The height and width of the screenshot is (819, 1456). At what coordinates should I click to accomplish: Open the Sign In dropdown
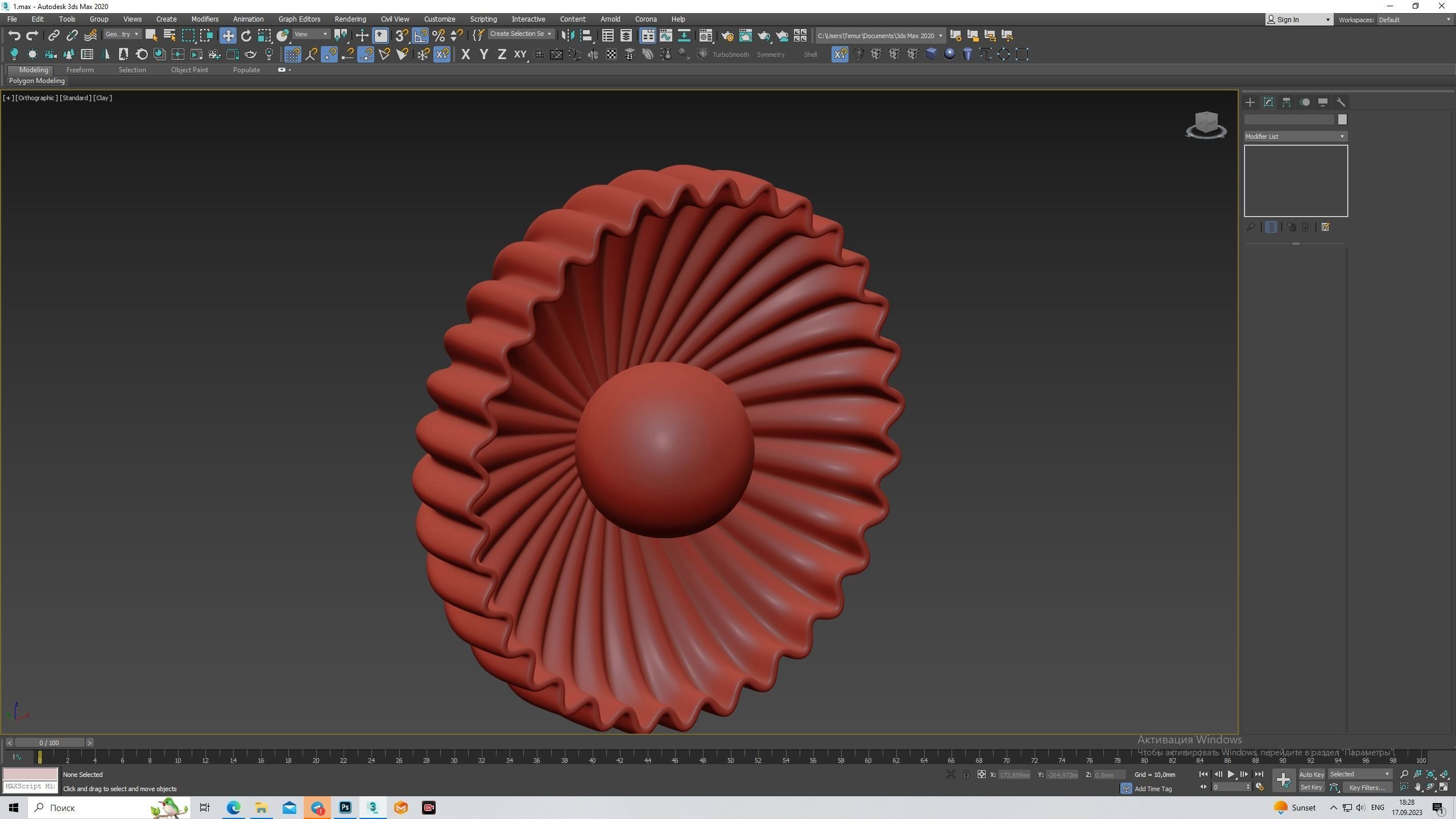1299,20
